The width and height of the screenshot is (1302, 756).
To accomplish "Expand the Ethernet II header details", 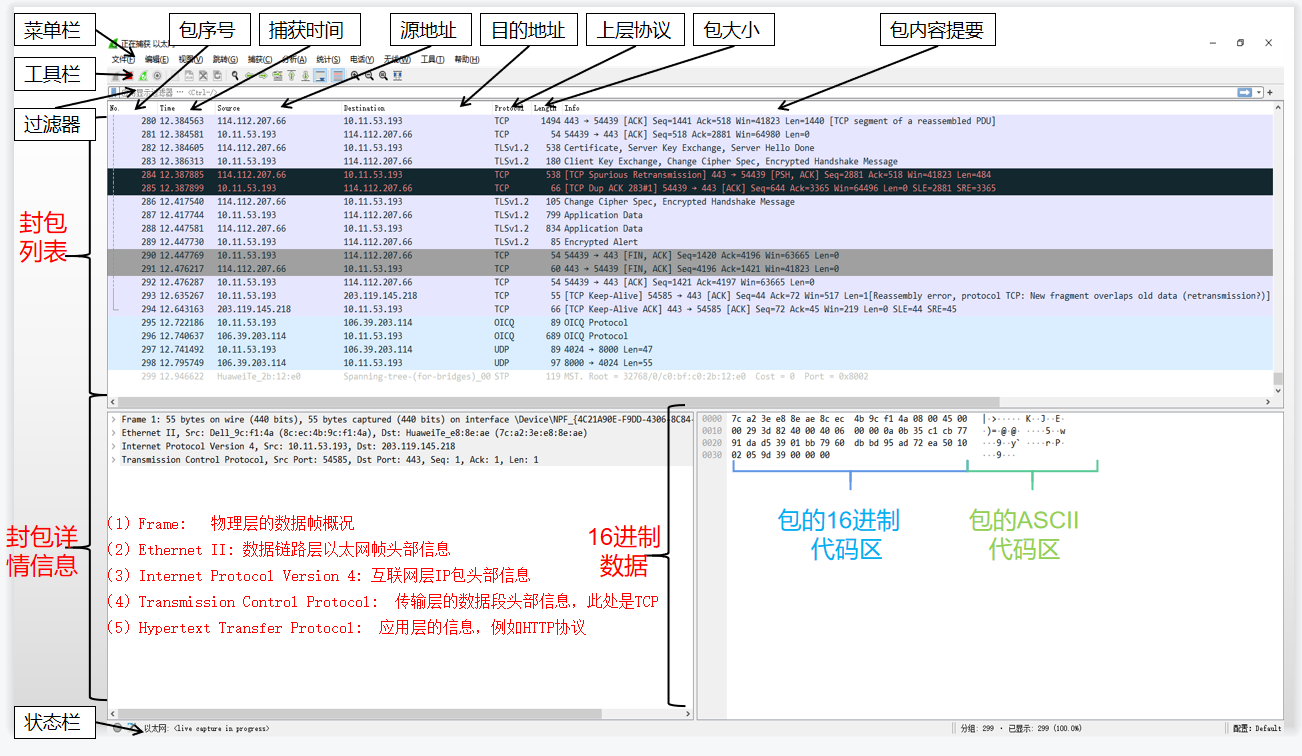I will pyautogui.click(x=114, y=433).
